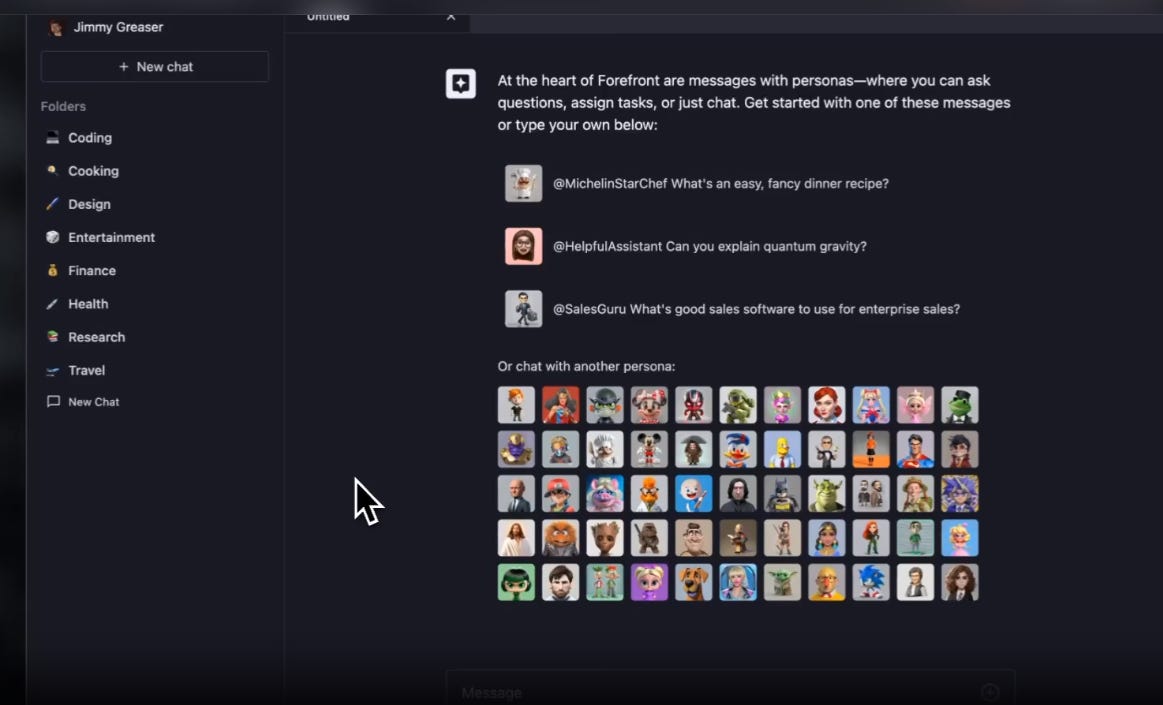1163x705 pixels.
Task: Pick the Yoda persona from the grid
Action: [x=783, y=581]
